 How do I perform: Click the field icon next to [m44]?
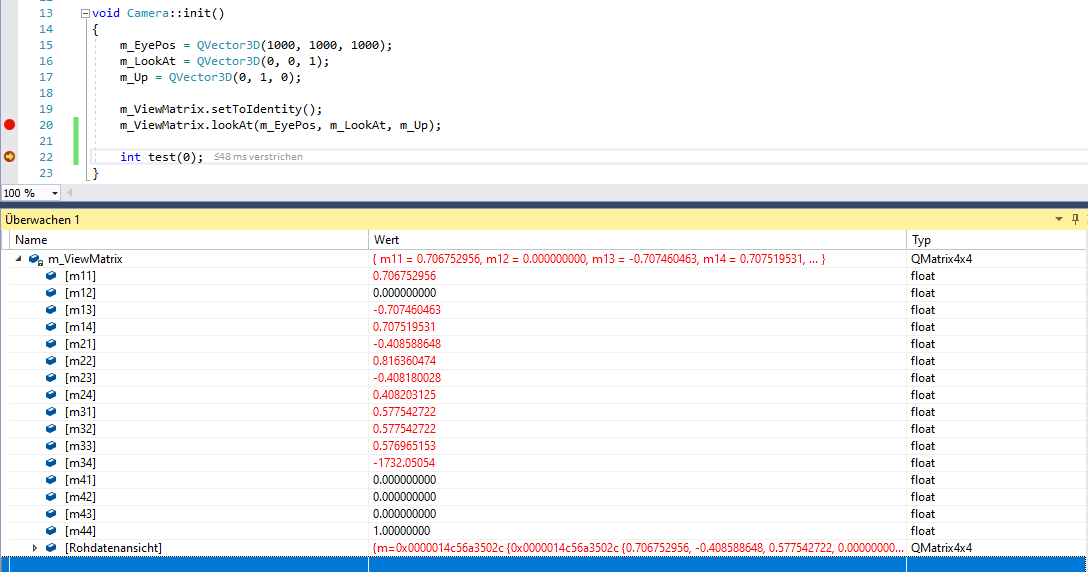(x=51, y=531)
